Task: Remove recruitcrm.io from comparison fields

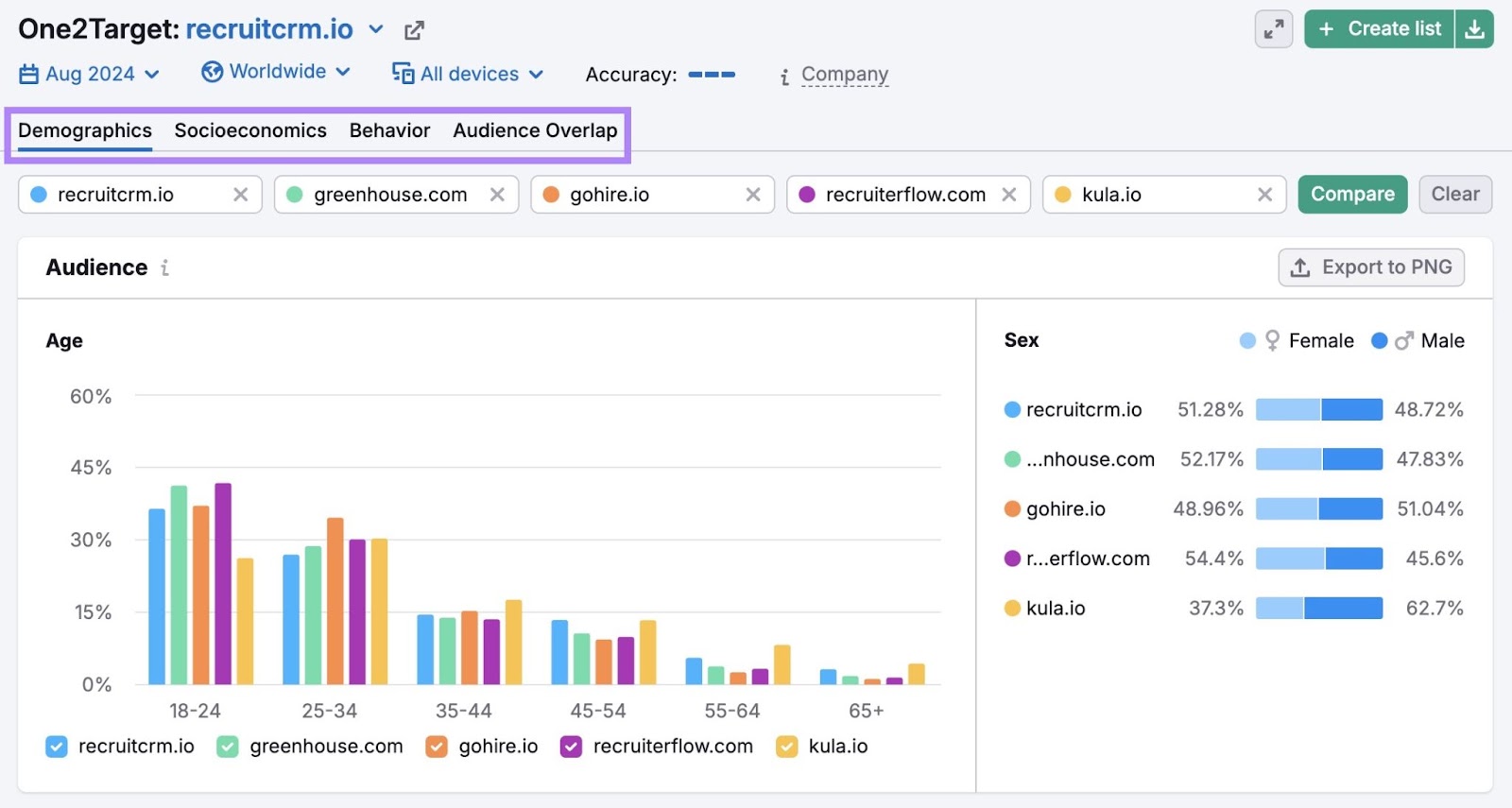Action: [x=241, y=195]
